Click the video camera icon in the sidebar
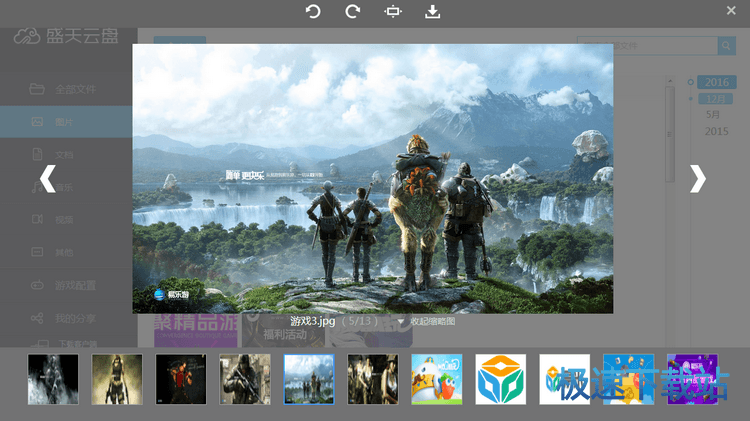This screenshot has width=750, height=421. click(x=37, y=219)
